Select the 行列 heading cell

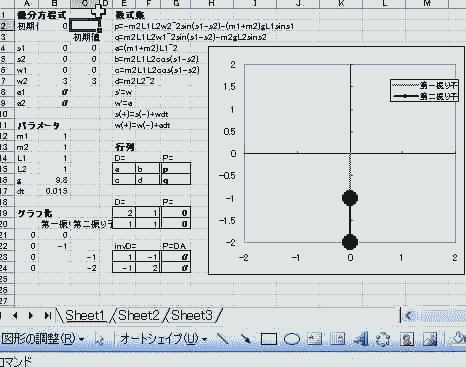124,147
